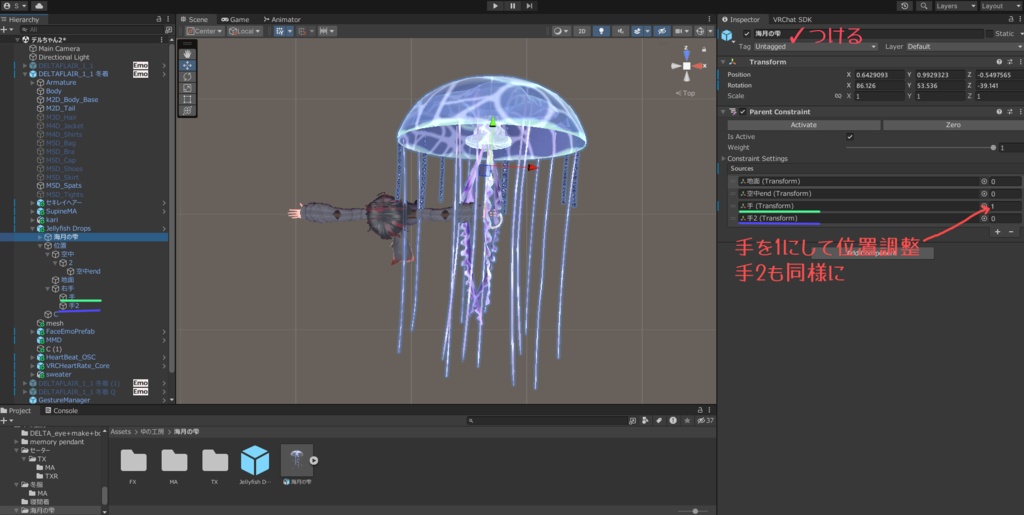Click the Play button in top toolbar

(495, 6)
